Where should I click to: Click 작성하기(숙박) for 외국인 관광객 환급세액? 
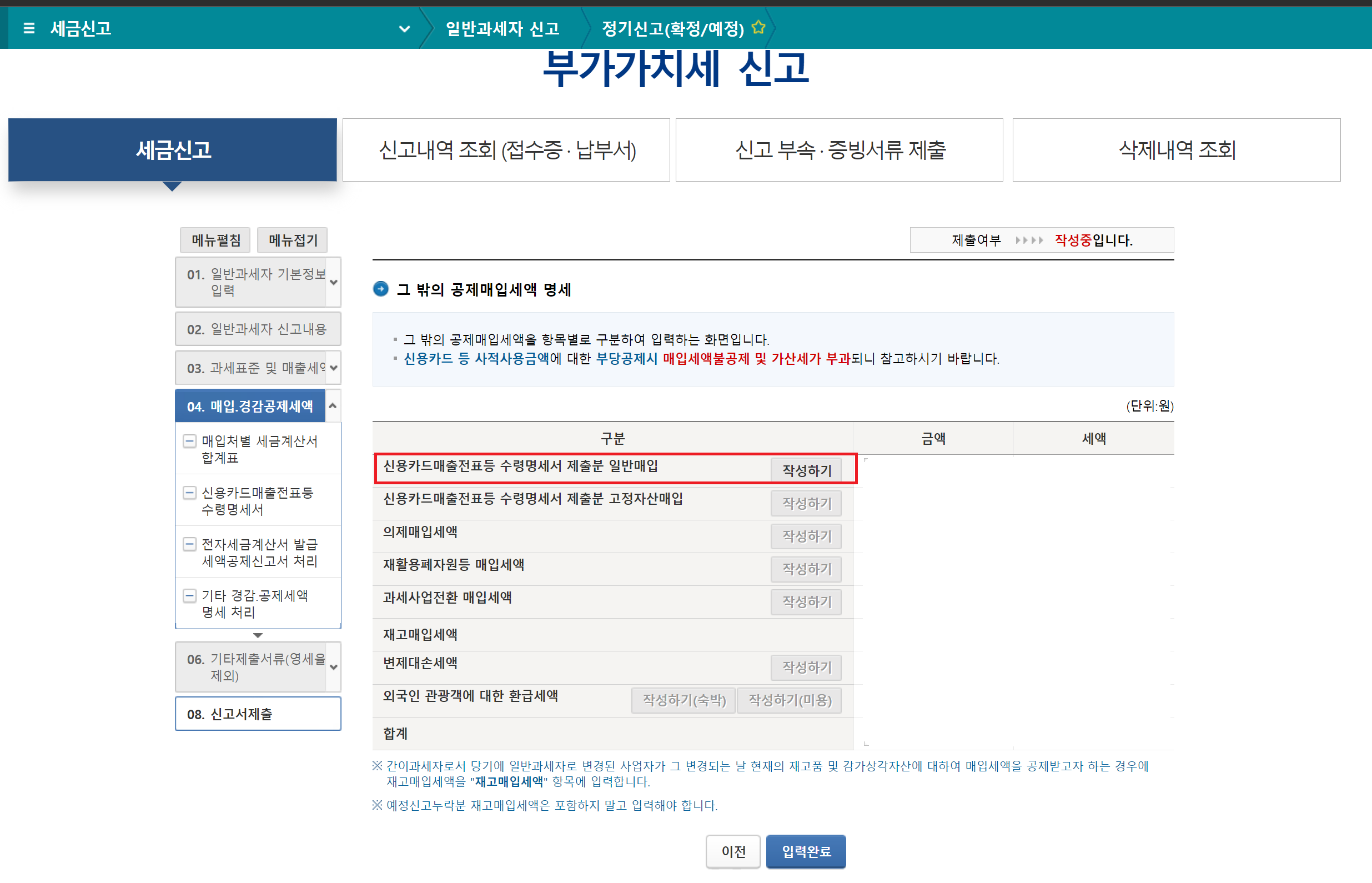(684, 700)
